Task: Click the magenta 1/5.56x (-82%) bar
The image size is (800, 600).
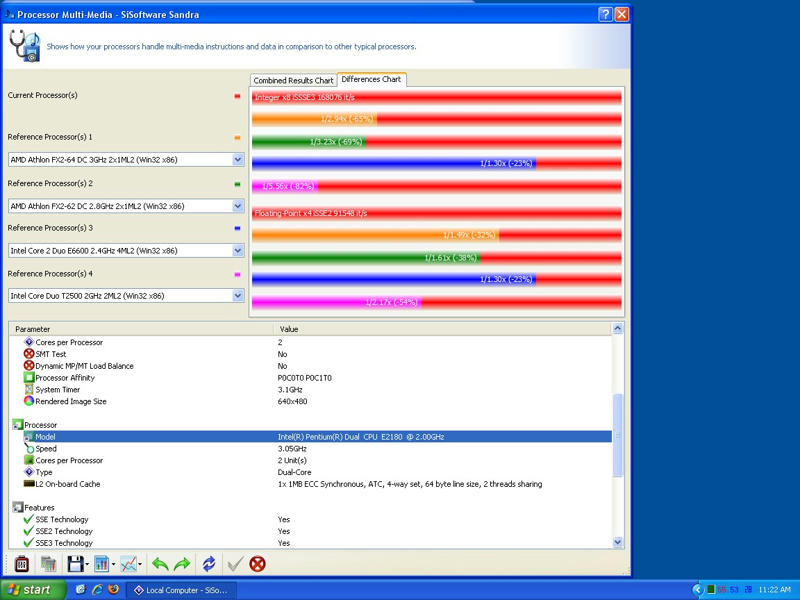Action: pos(285,187)
